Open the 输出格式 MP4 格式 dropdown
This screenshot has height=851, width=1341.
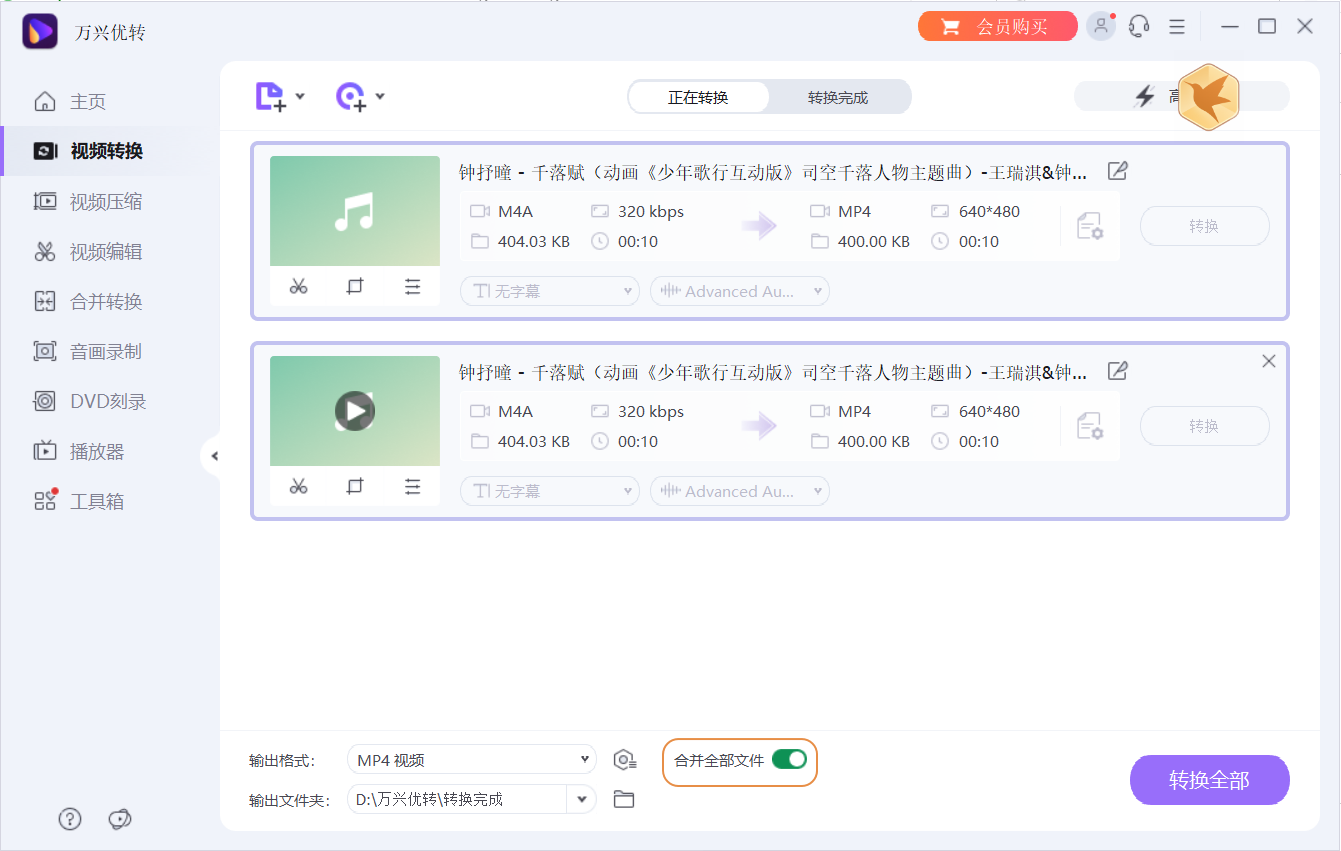[471, 759]
